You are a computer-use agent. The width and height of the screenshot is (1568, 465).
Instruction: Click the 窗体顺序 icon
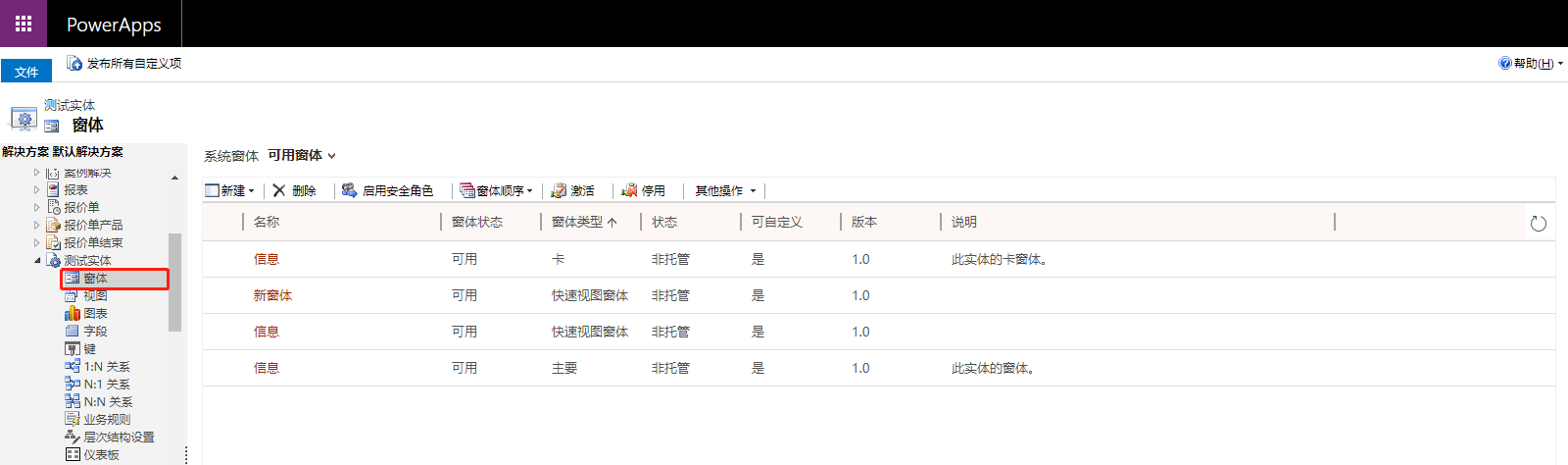pos(467,190)
